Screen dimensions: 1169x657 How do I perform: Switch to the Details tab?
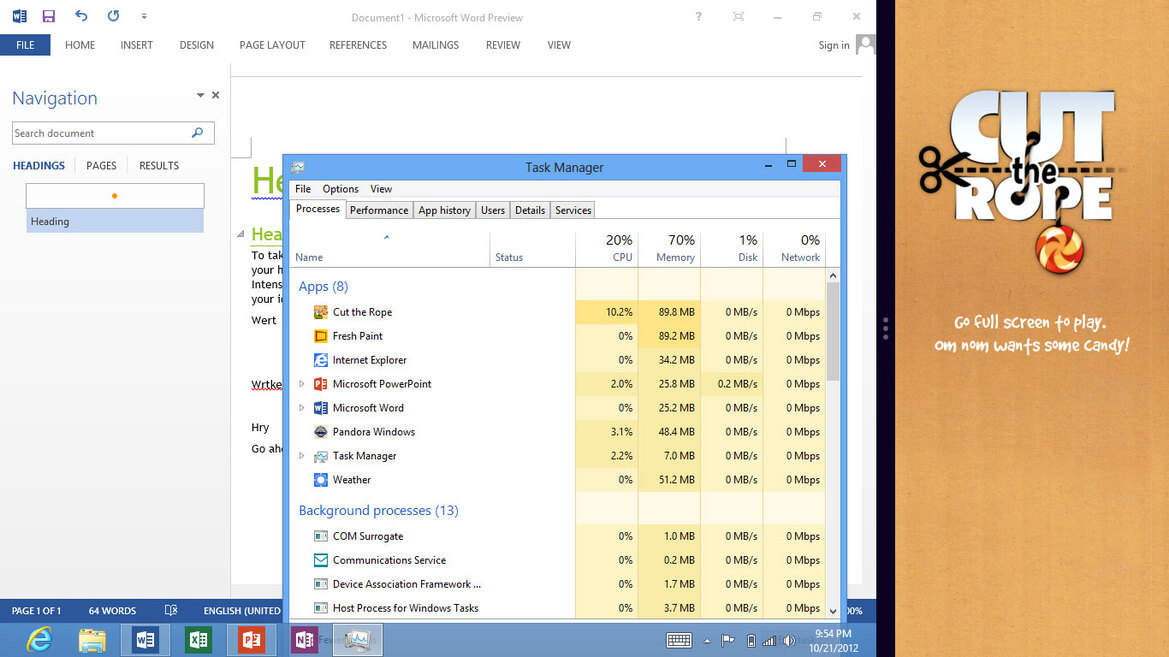[x=530, y=210]
